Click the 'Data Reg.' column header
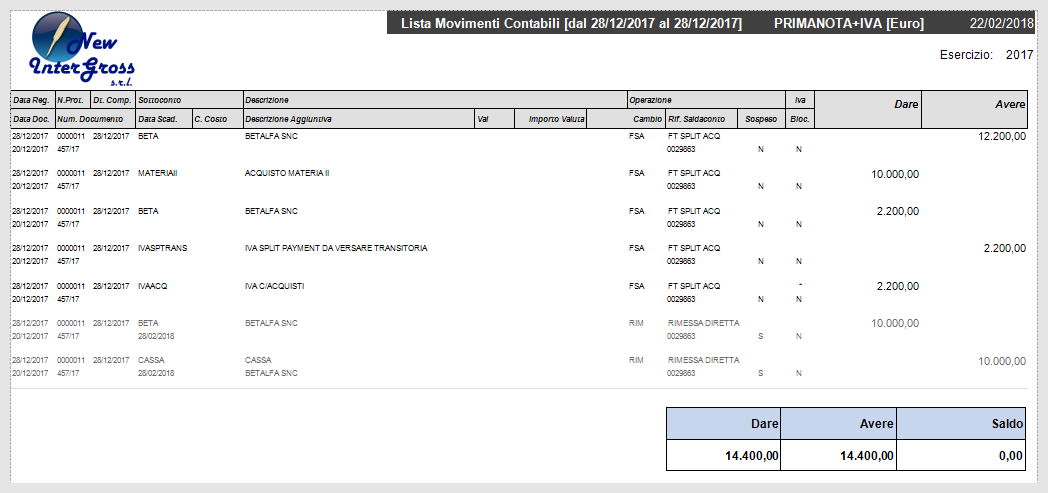The height and width of the screenshot is (493, 1048). (31, 100)
